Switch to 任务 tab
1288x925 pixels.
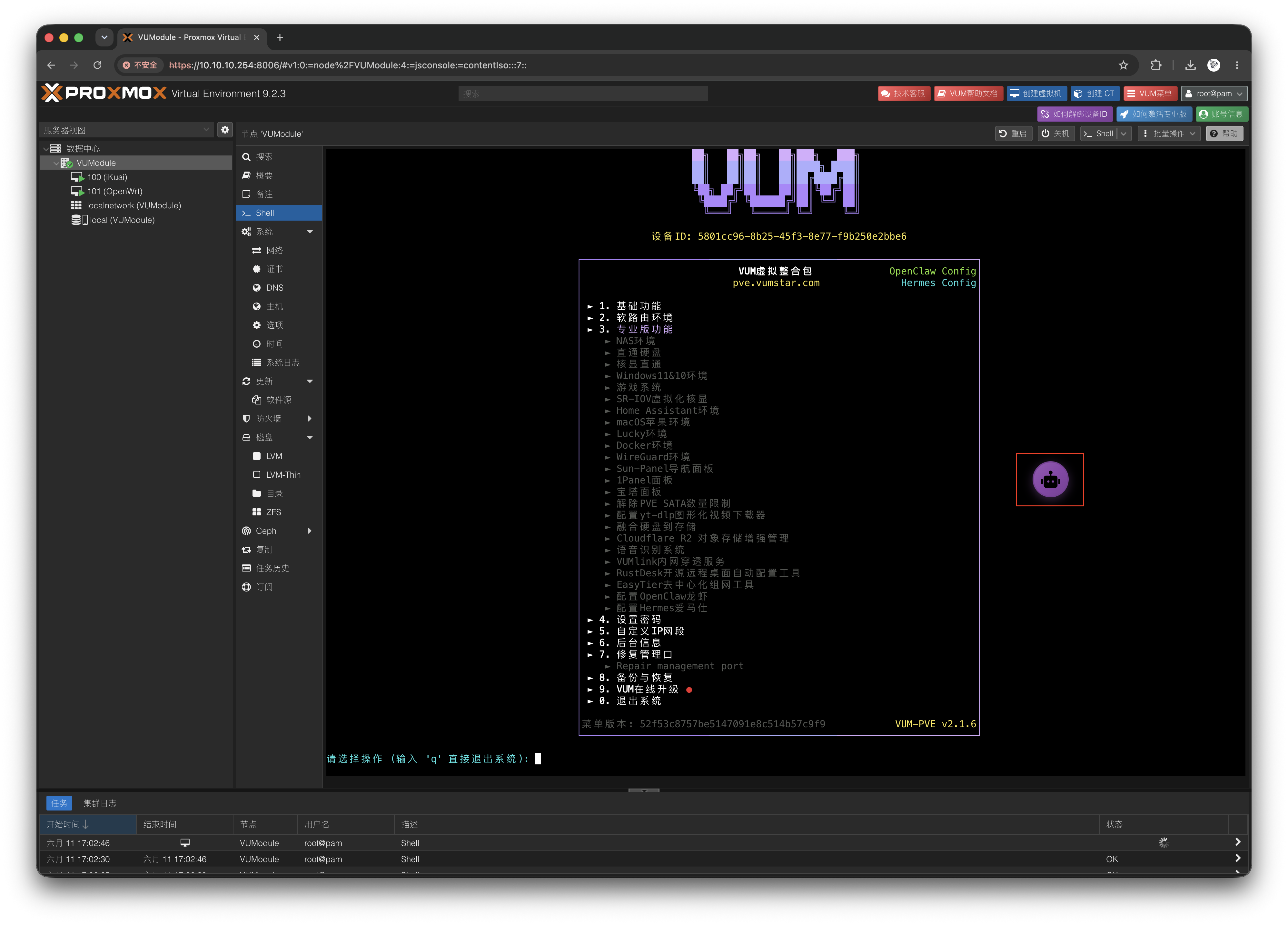pos(59,803)
